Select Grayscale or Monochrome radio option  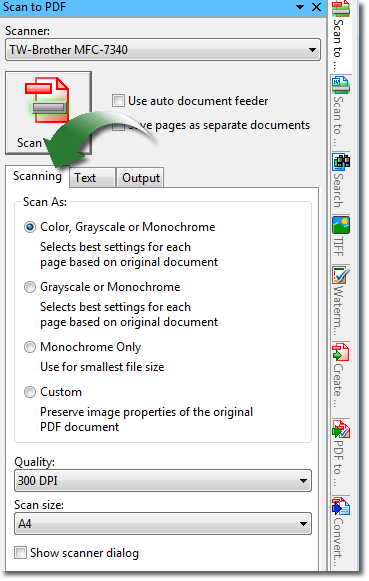(30, 287)
